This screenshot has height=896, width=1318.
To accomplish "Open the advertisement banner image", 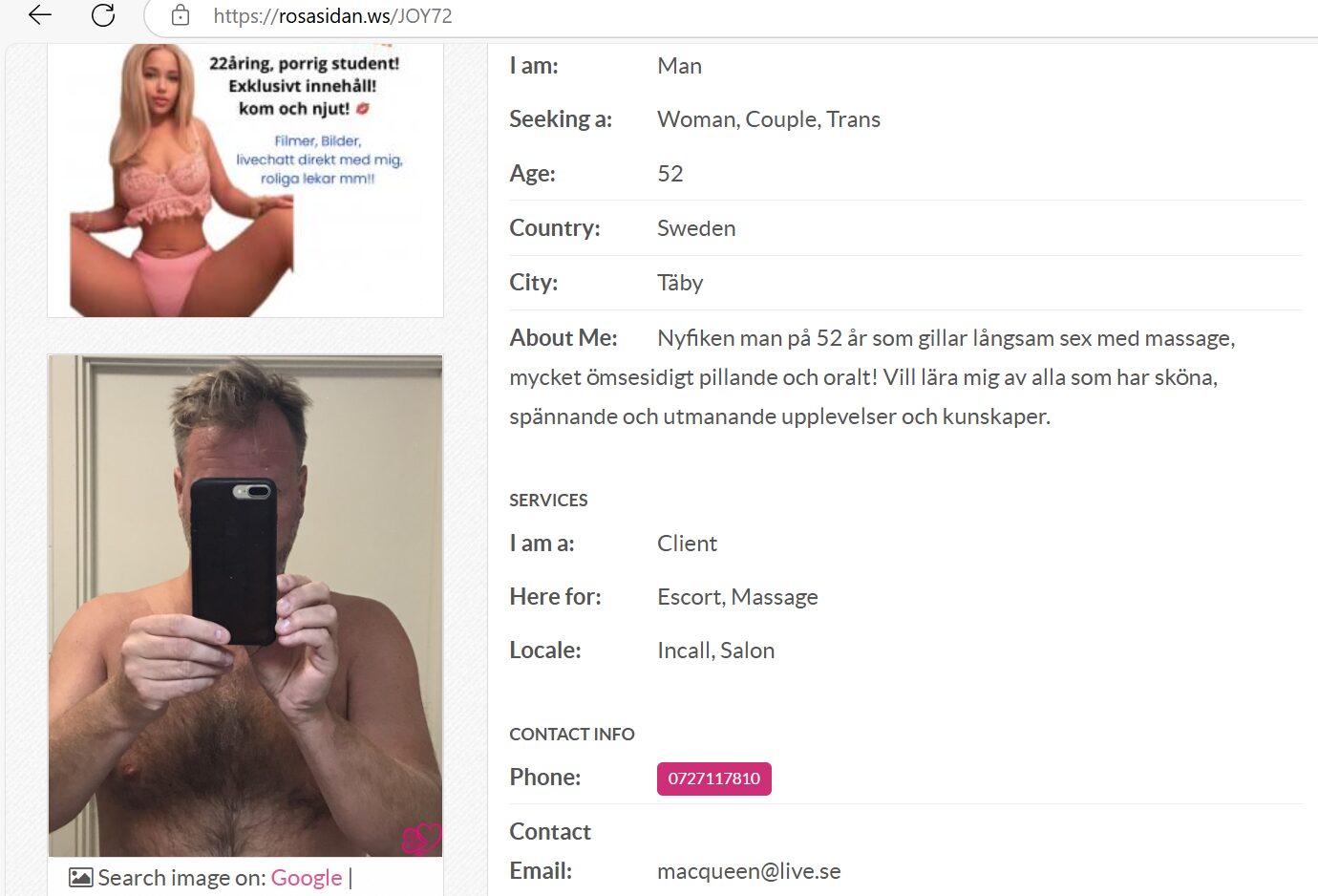I will pyautogui.click(x=245, y=180).
